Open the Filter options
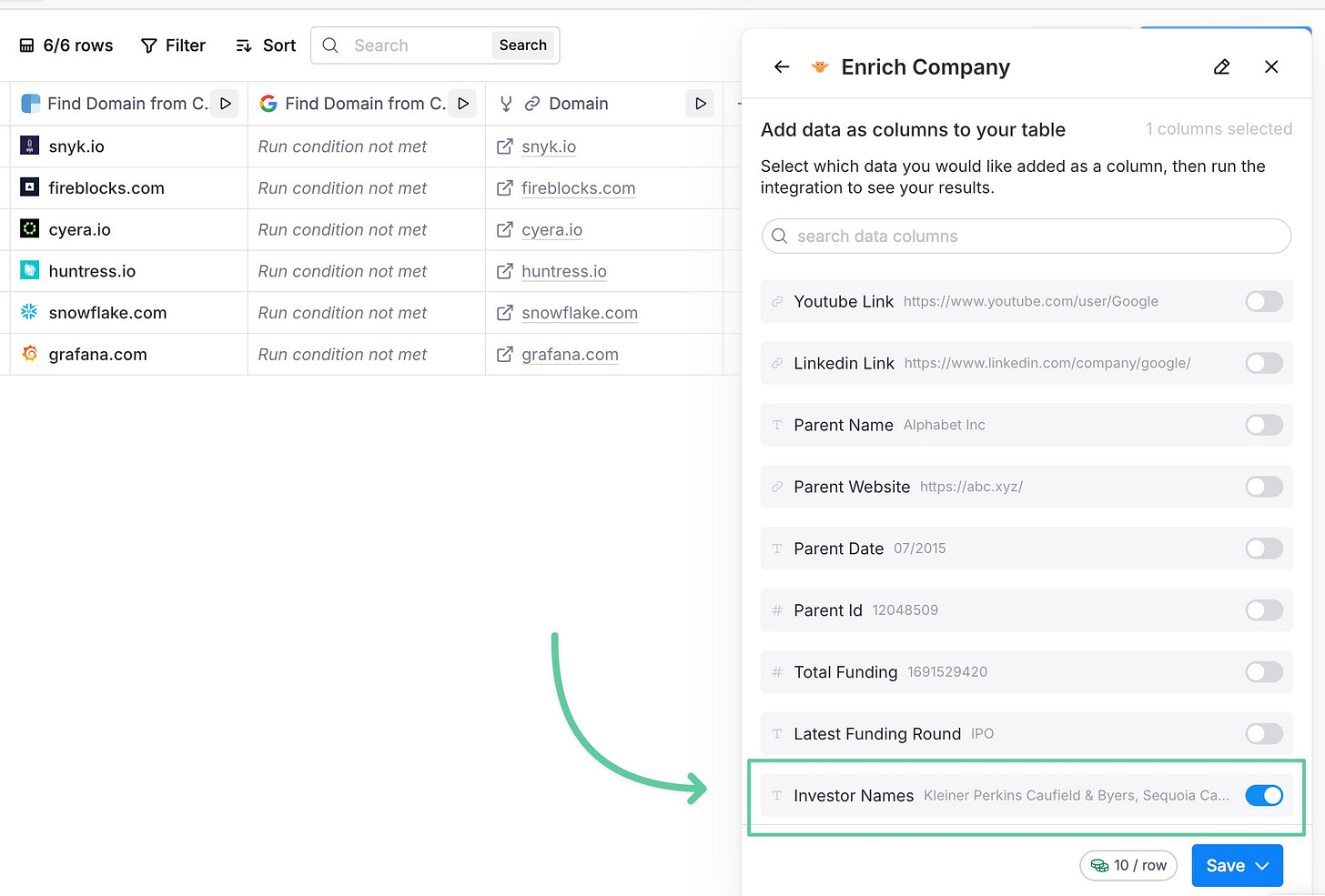The width and height of the screenshot is (1325, 896). tap(173, 45)
